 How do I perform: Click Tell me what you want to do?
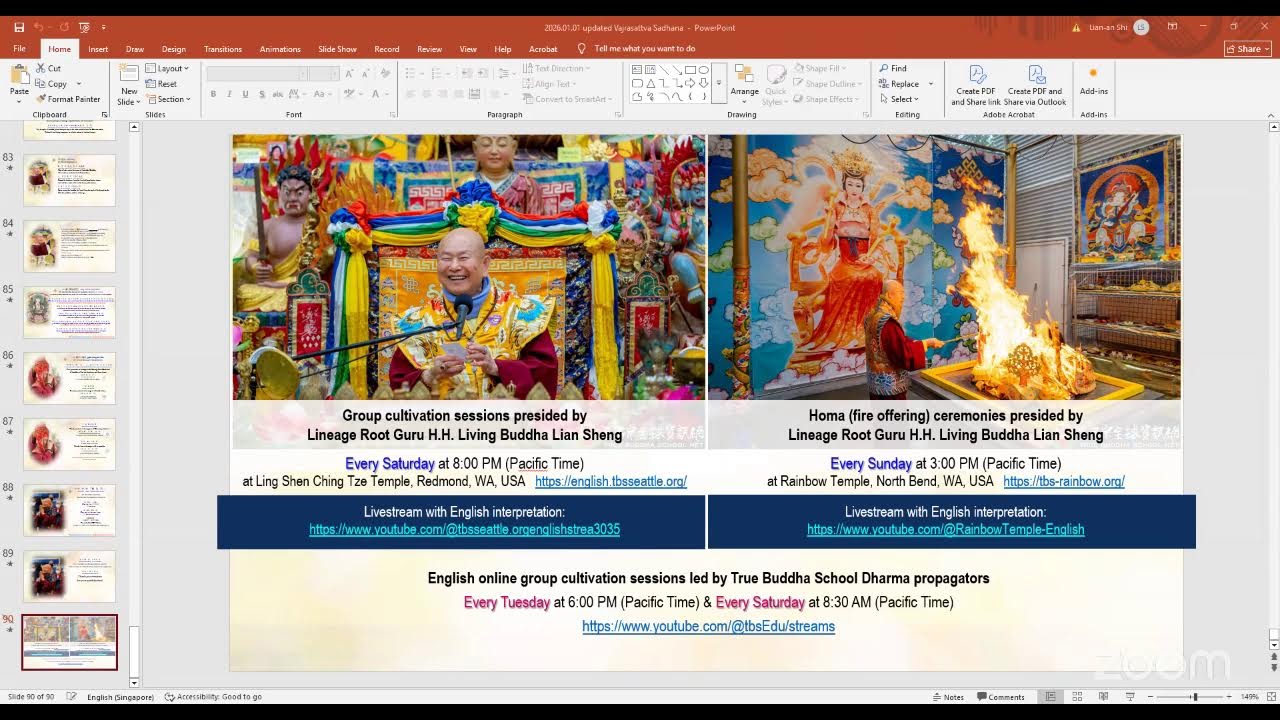pyautogui.click(x=645, y=48)
